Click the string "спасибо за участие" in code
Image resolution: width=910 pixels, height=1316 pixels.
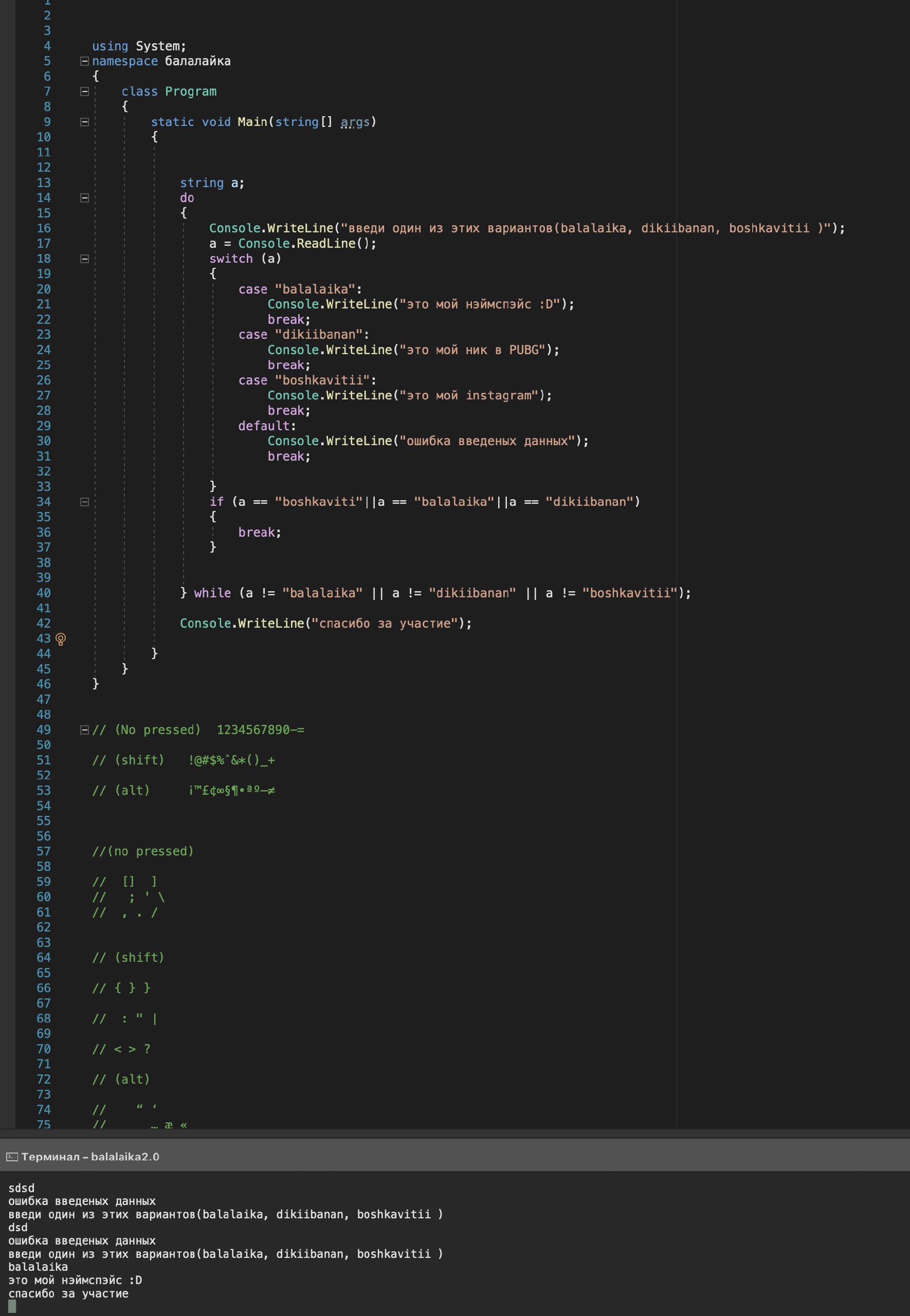(384, 624)
